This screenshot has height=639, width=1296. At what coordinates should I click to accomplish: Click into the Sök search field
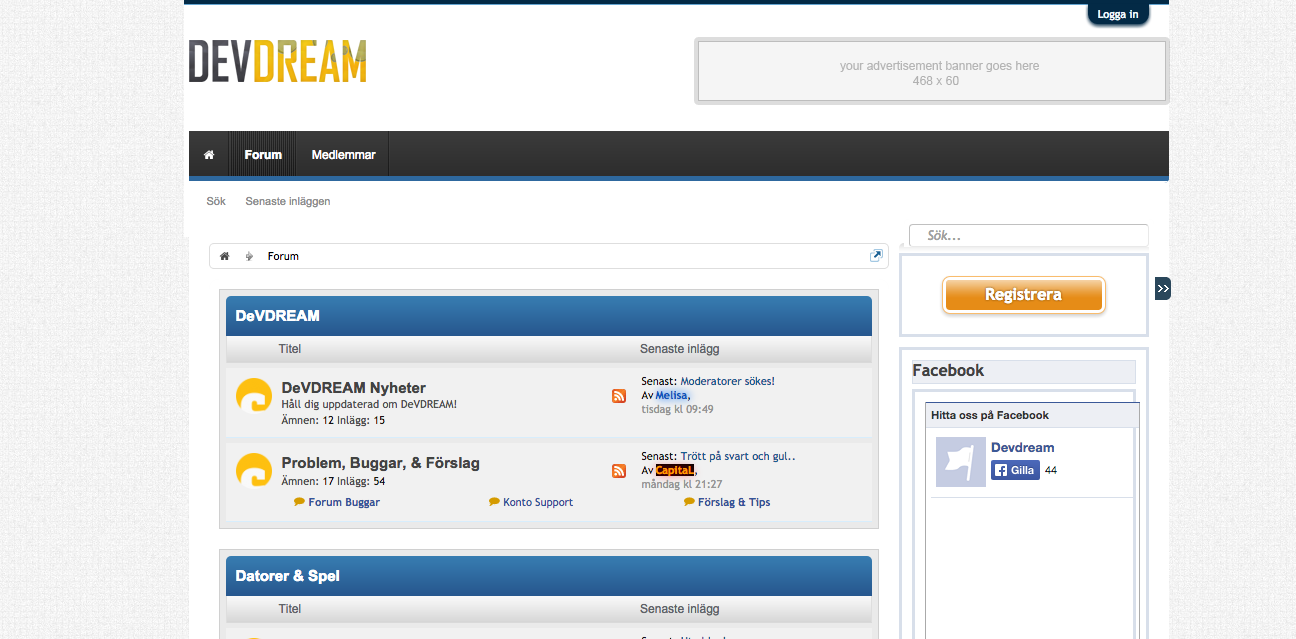pos(1030,236)
